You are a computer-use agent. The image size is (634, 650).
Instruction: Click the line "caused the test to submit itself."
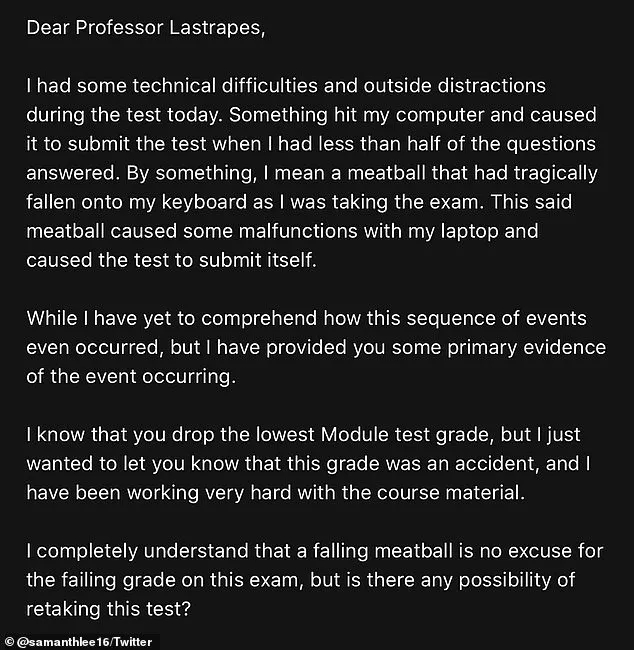[x=171, y=260]
